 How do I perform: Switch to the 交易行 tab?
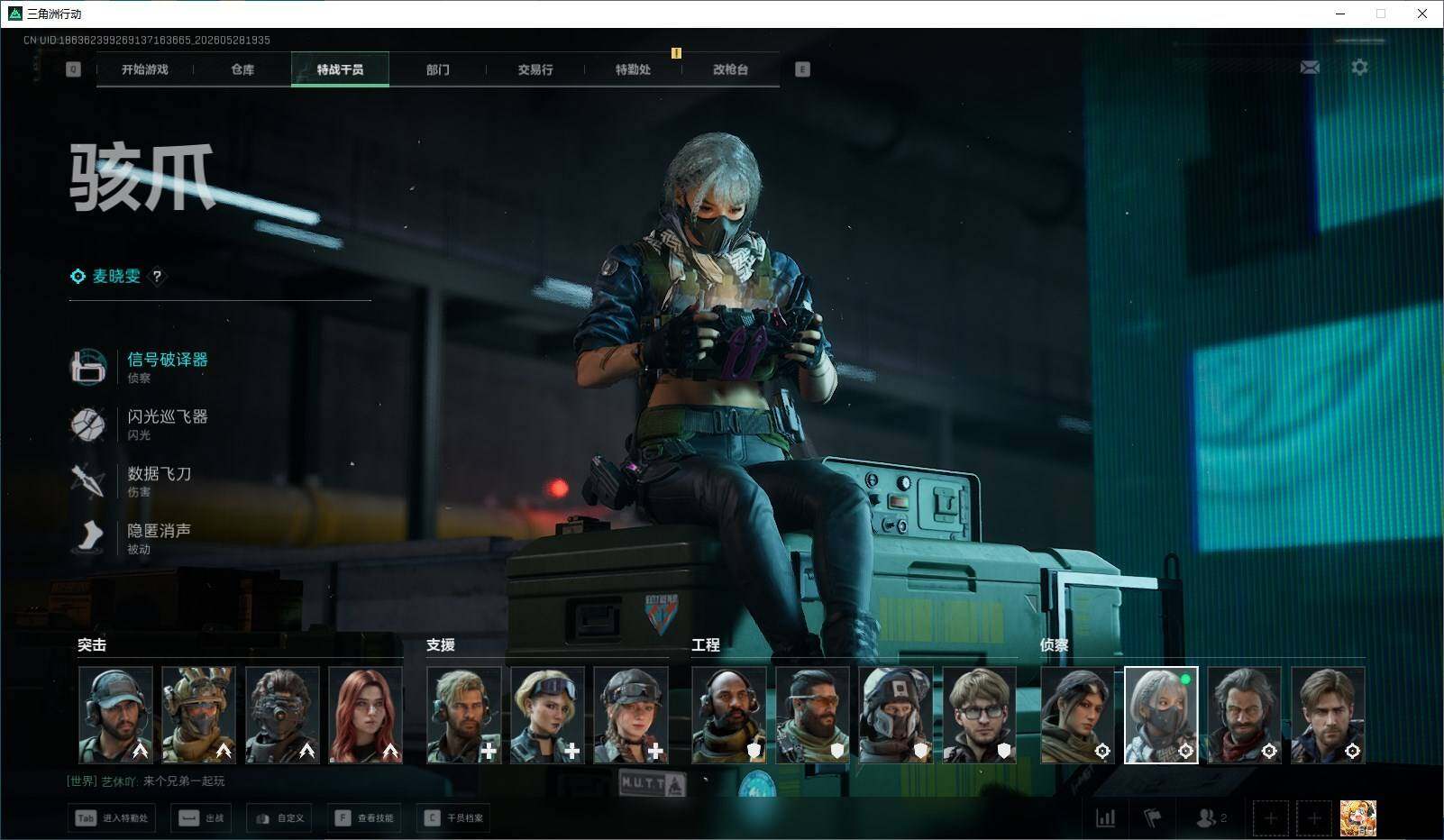point(535,69)
